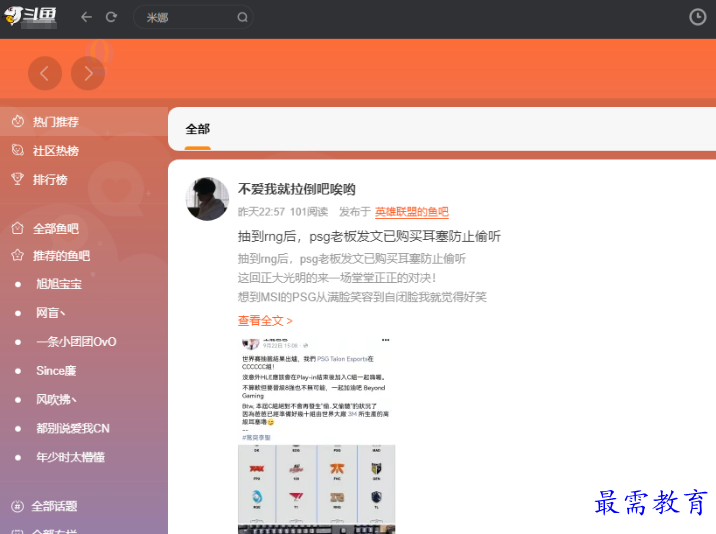Open the poster's avatar

tap(207, 199)
